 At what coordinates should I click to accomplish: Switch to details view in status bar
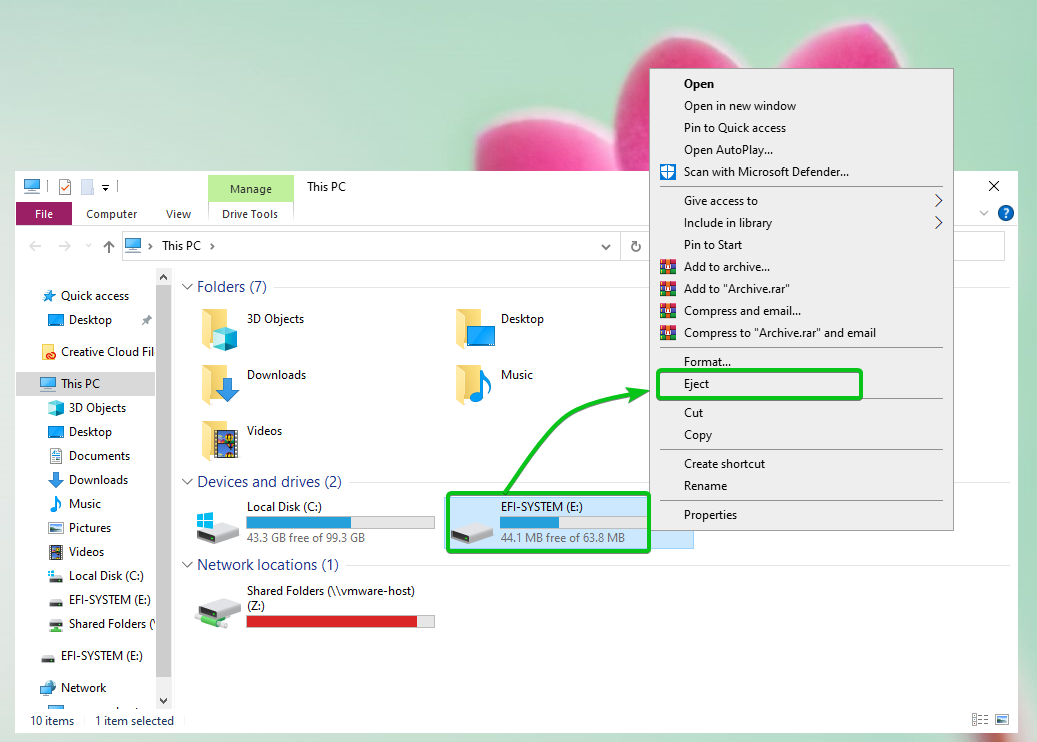point(981,720)
